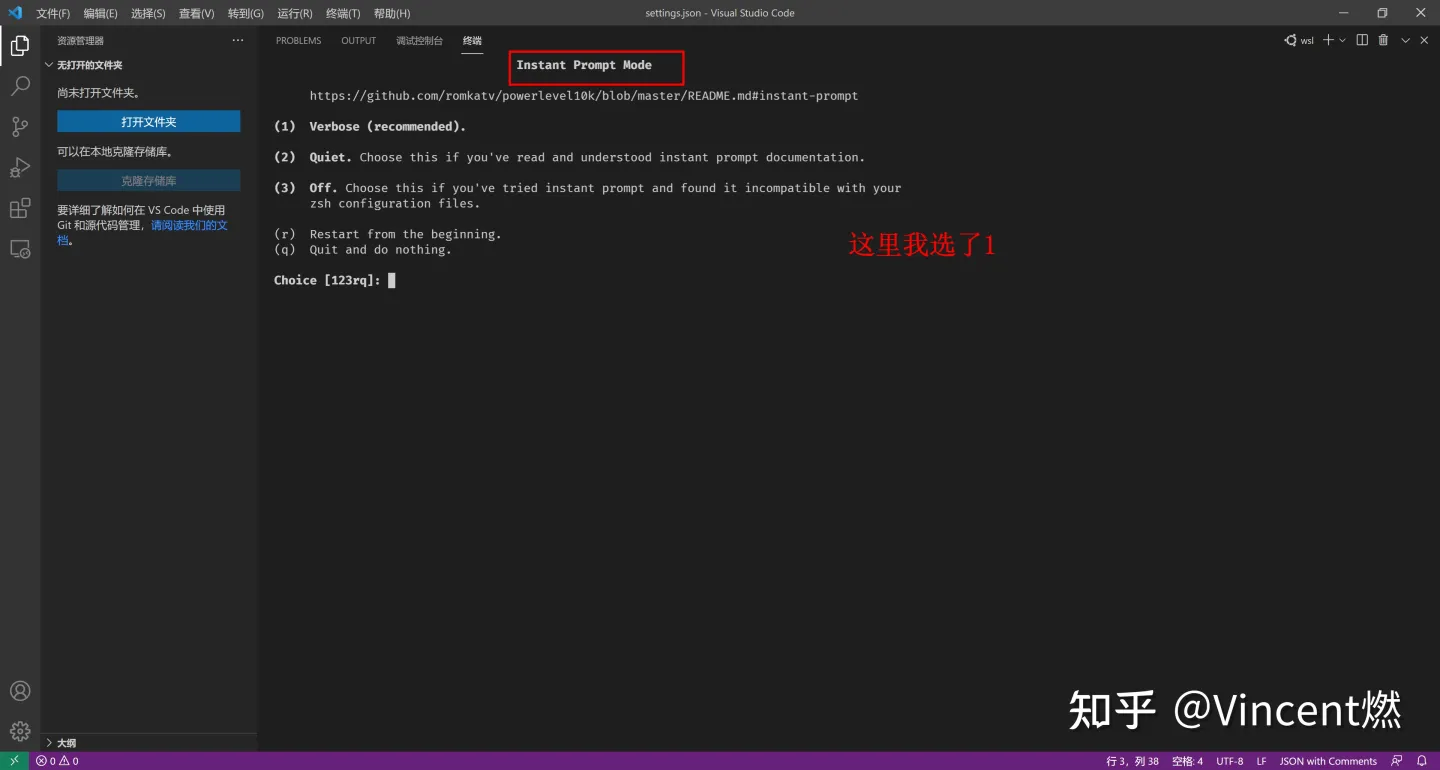Click the 资源管理器 panel title
Image resolution: width=1440 pixels, height=770 pixels.
pyautogui.click(x=80, y=41)
